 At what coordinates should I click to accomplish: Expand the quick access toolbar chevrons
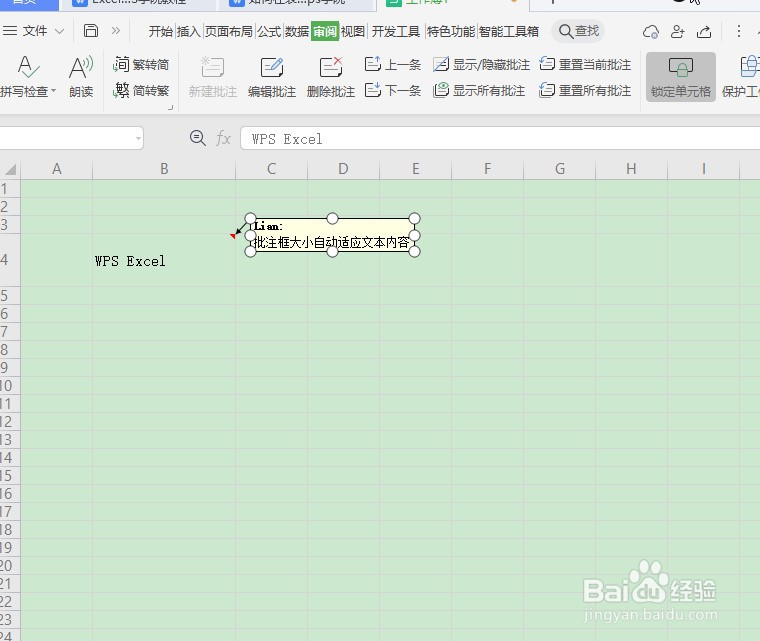point(115,31)
